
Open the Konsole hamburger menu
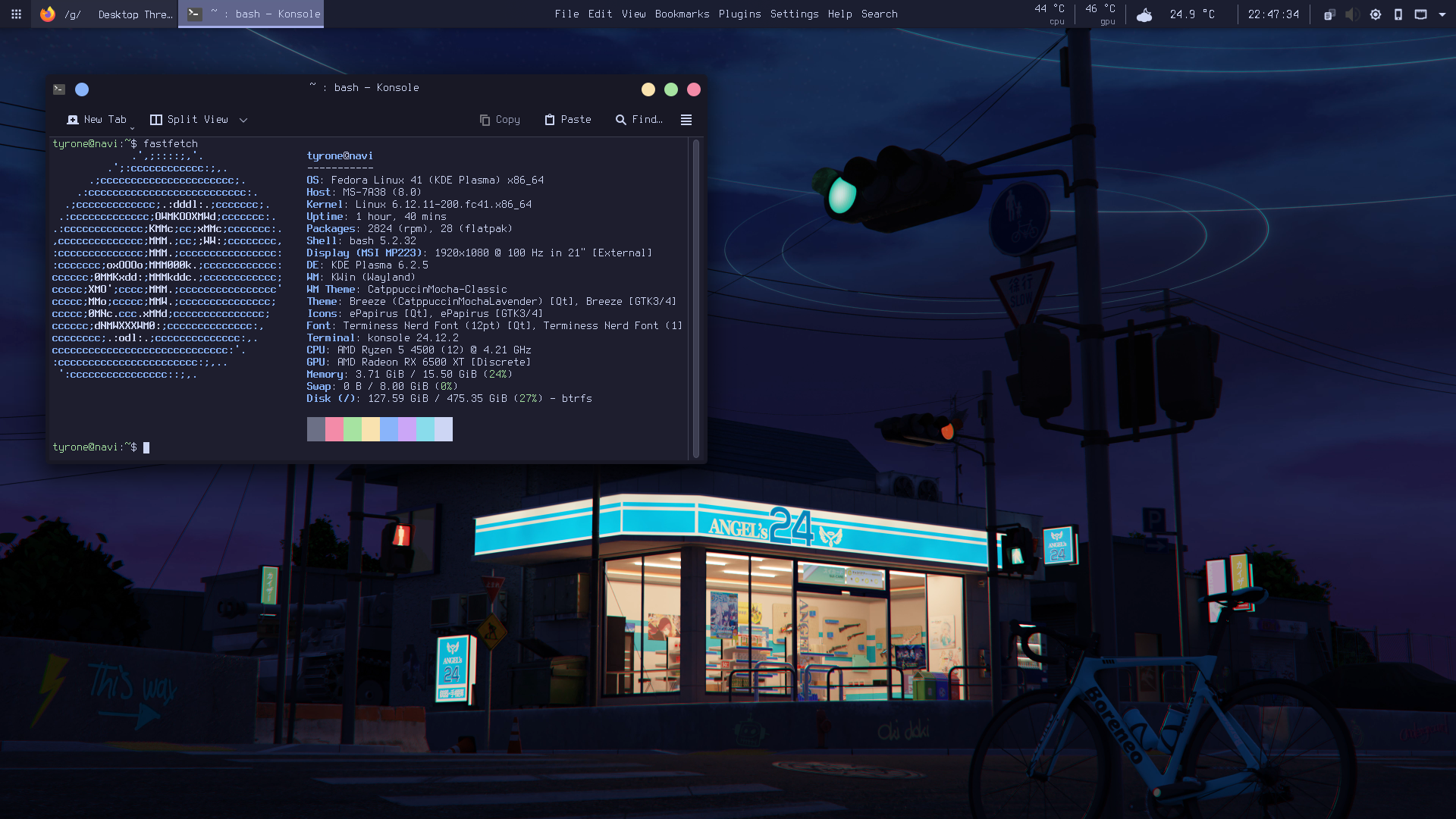click(686, 120)
